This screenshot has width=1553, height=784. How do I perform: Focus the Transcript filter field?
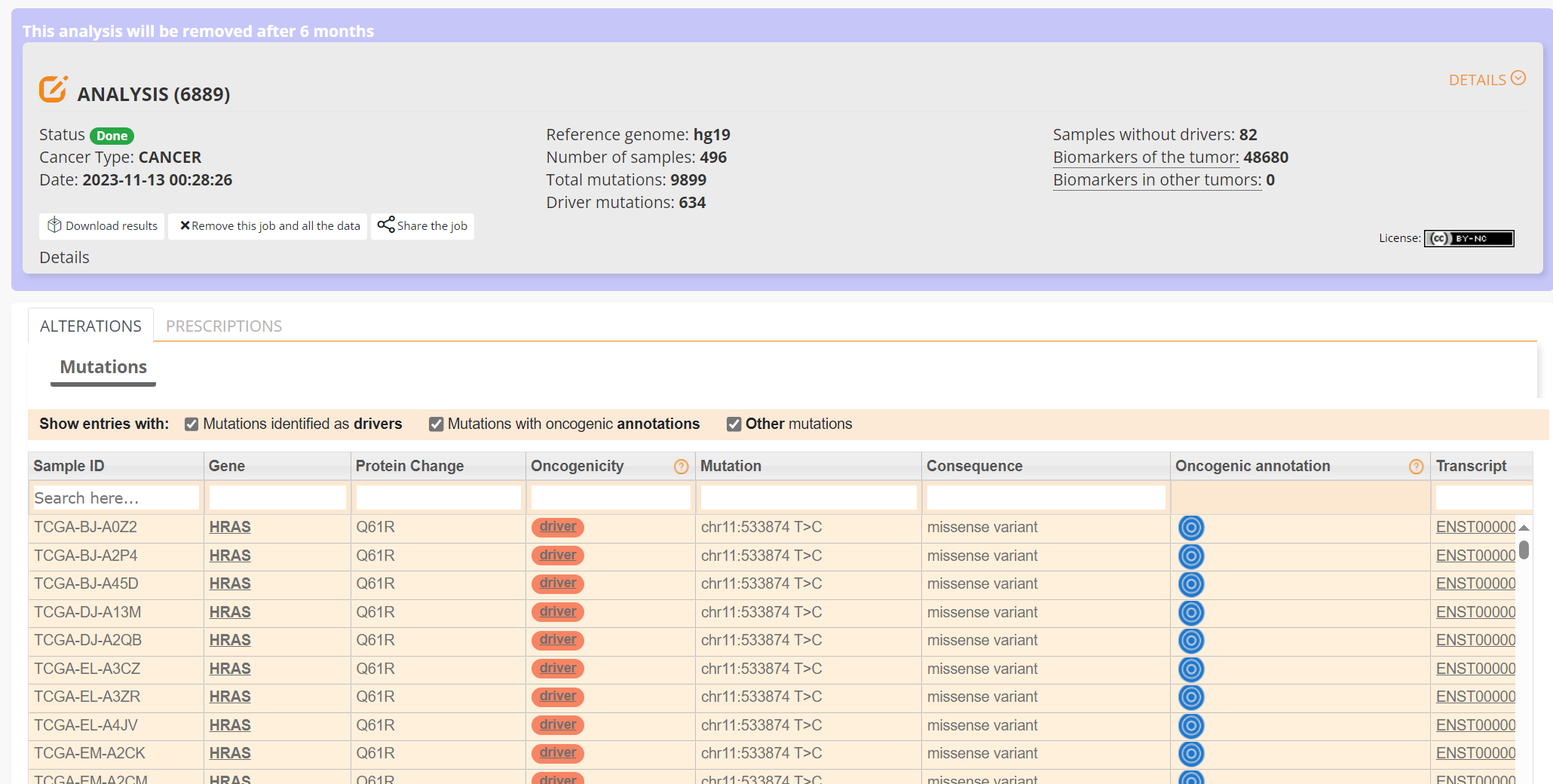click(1484, 498)
